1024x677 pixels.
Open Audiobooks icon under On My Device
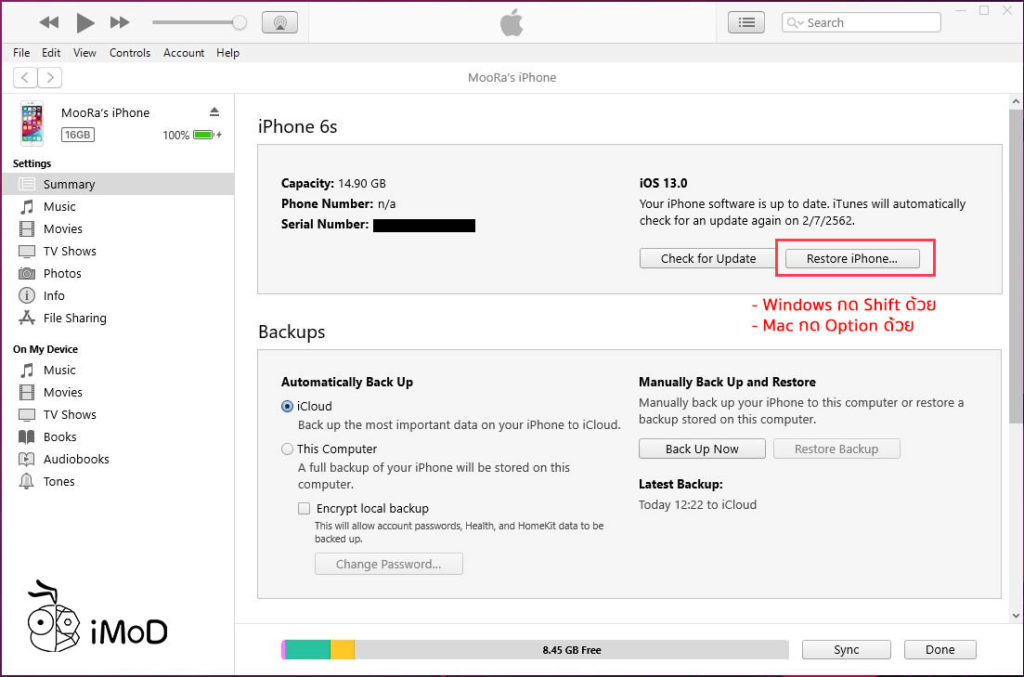27,459
